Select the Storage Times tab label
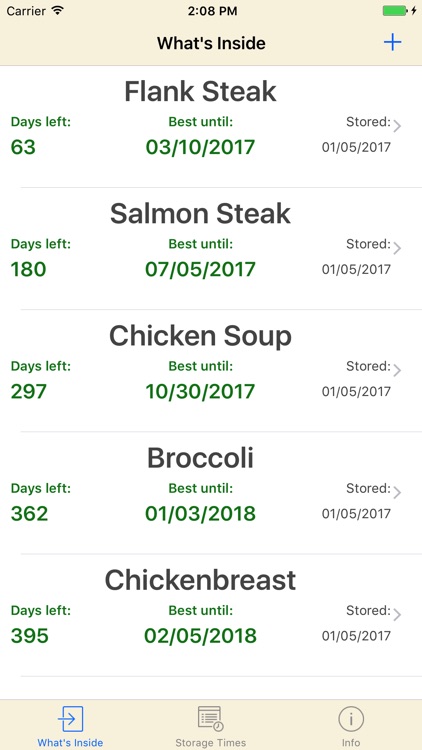This screenshot has width=422, height=750. [x=211, y=743]
